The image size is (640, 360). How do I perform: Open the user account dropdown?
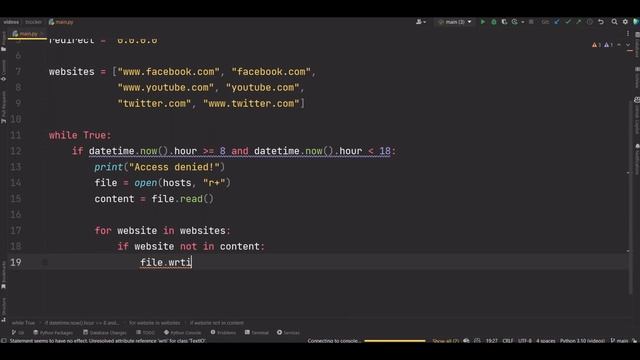(x=421, y=22)
